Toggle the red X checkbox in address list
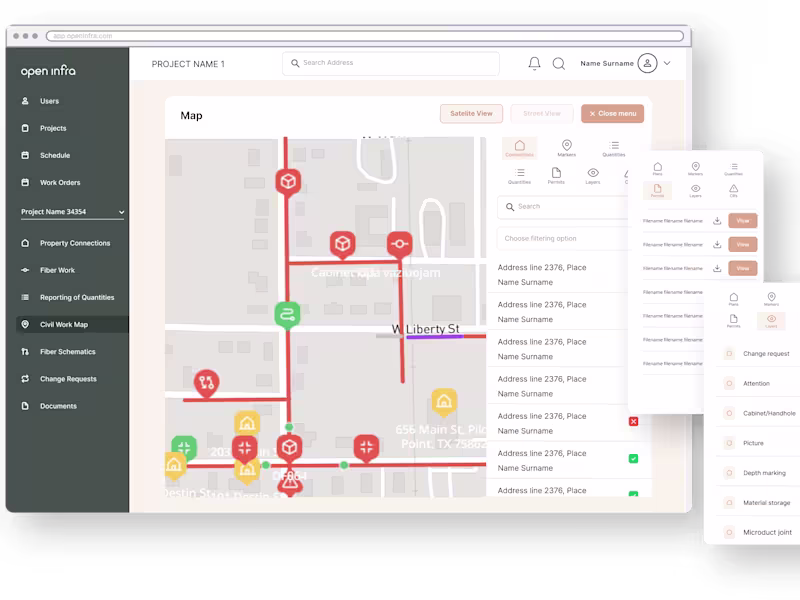The height and width of the screenshot is (600, 800). coord(633,421)
